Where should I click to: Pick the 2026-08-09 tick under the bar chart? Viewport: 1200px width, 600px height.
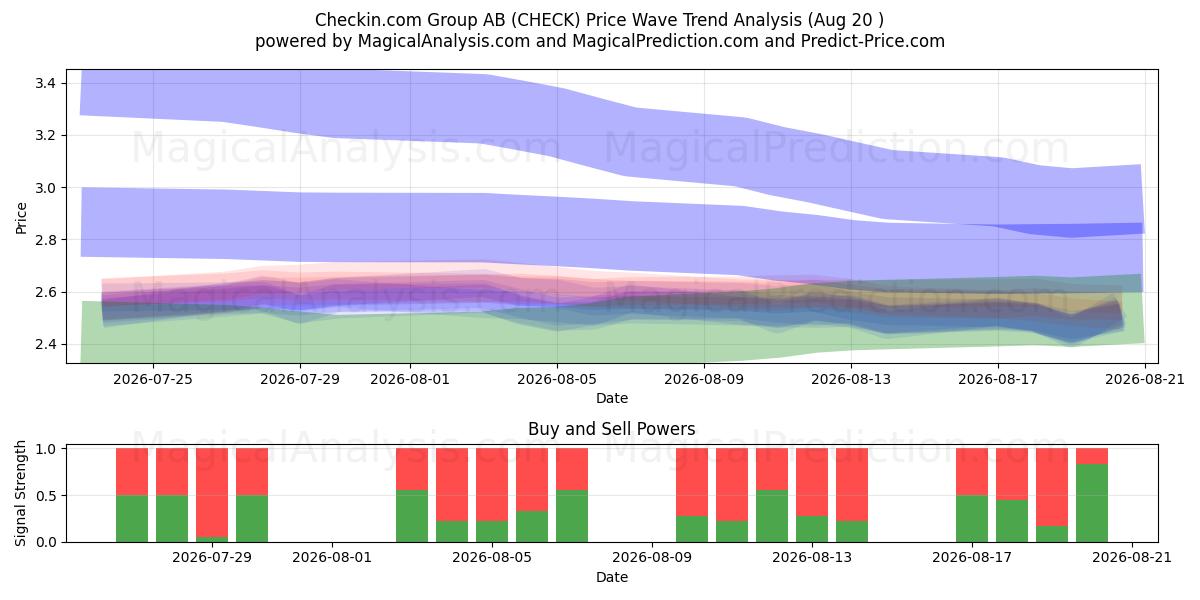(652, 558)
